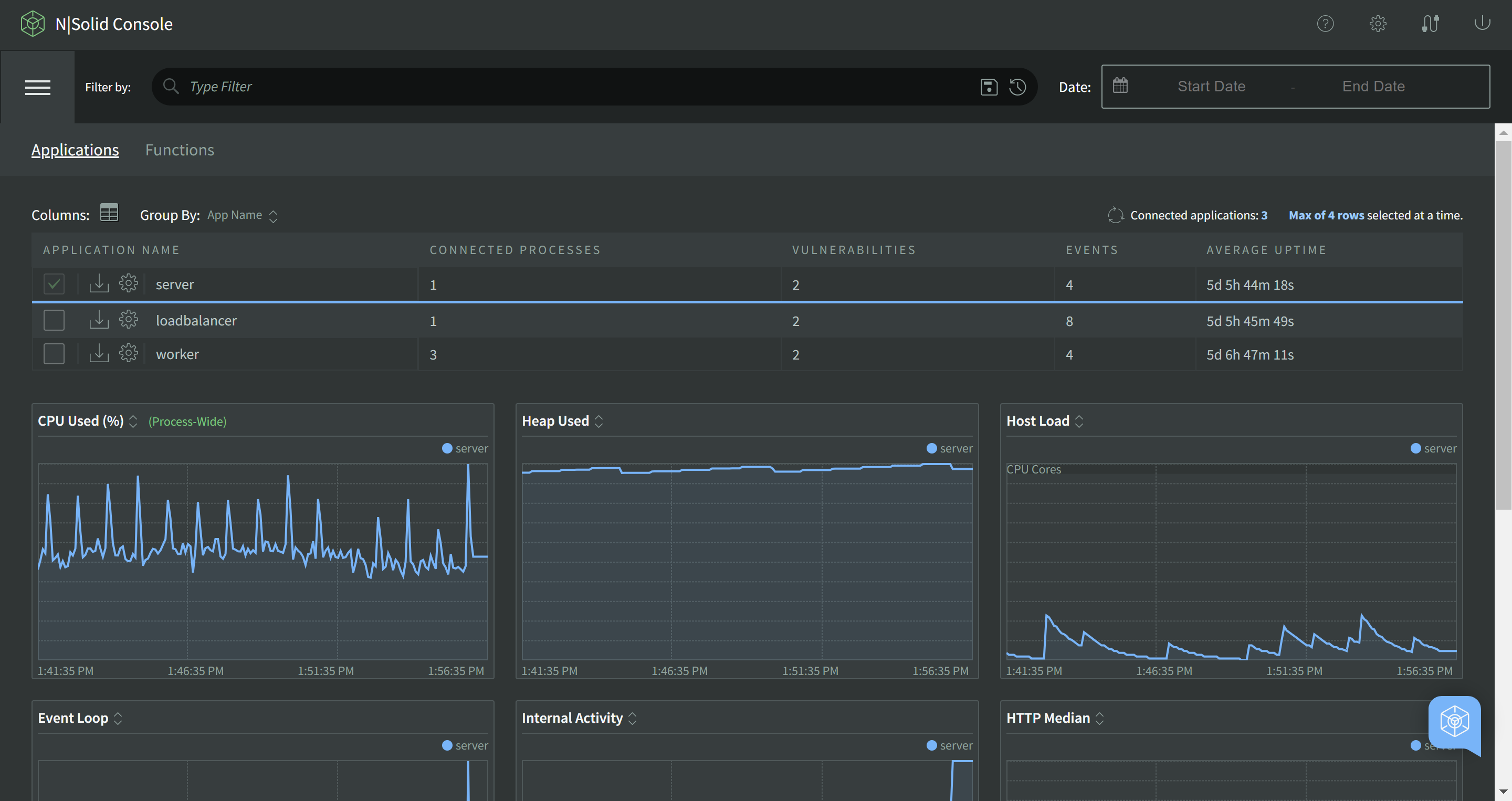Select the Applications tab
Viewport: 1512px width, 801px height.
(x=76, y=149)
